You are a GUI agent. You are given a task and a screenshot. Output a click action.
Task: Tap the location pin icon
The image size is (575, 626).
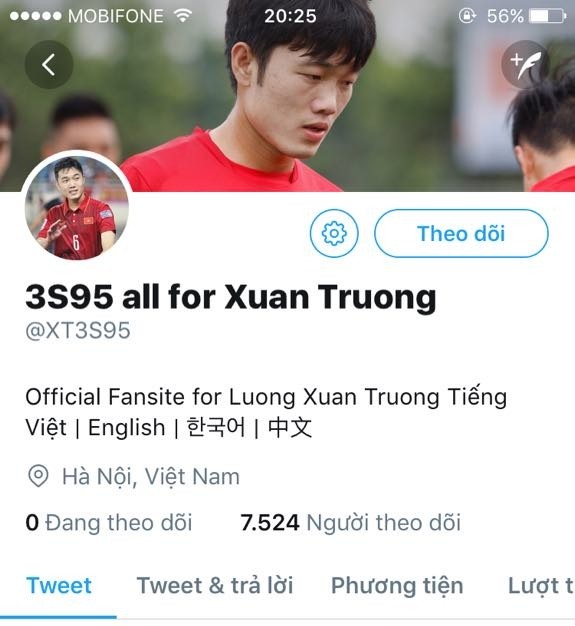38,476
